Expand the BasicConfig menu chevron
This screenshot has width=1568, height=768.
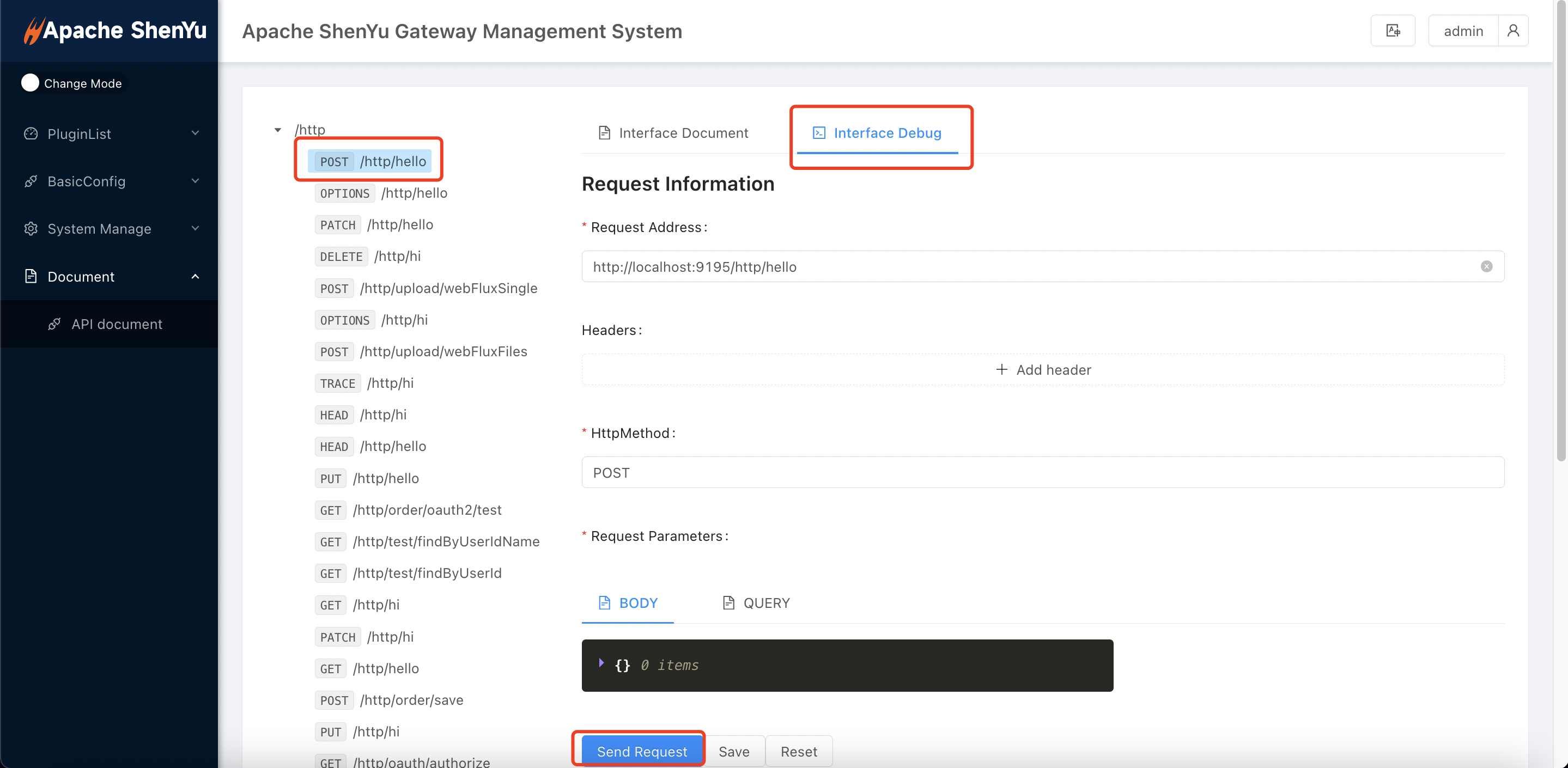point(195,181)
